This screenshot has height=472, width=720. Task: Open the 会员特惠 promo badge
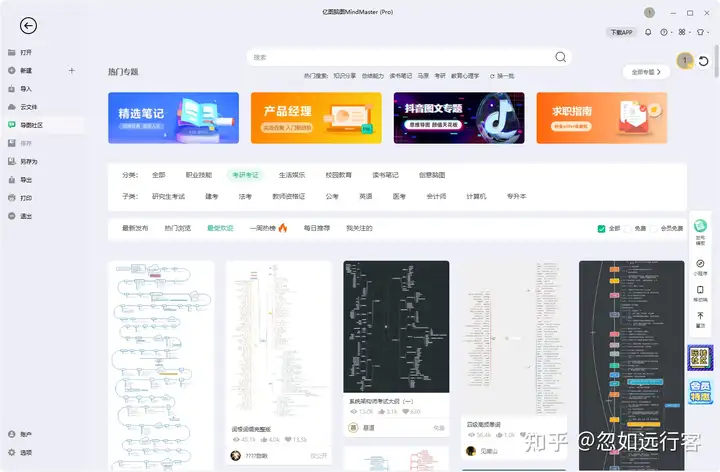coord(700,392)
